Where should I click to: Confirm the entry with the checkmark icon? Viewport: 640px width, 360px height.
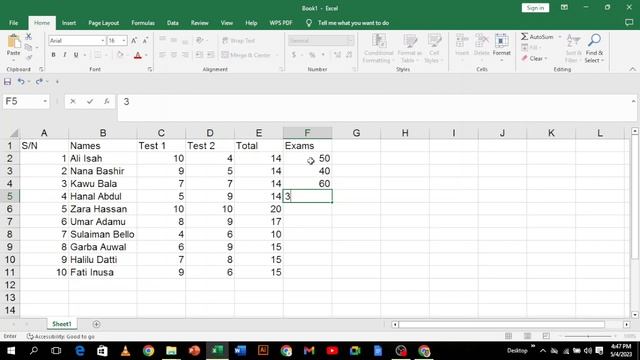click(x=90, y=101)
